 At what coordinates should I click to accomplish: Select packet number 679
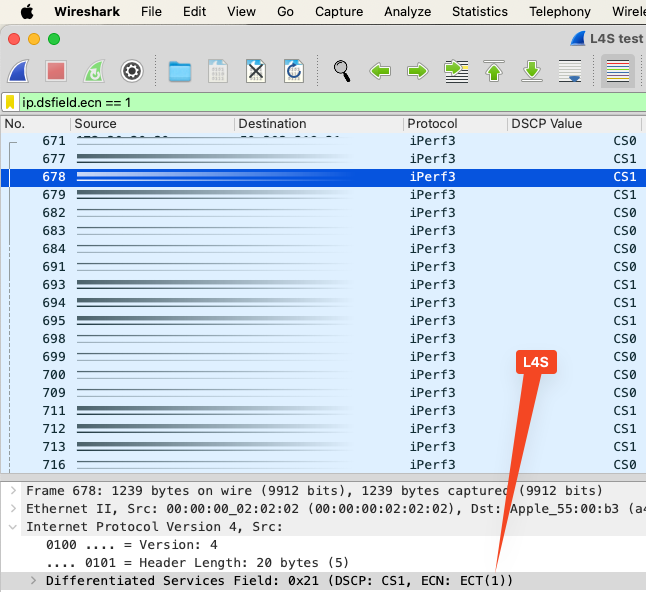(323, 194)
